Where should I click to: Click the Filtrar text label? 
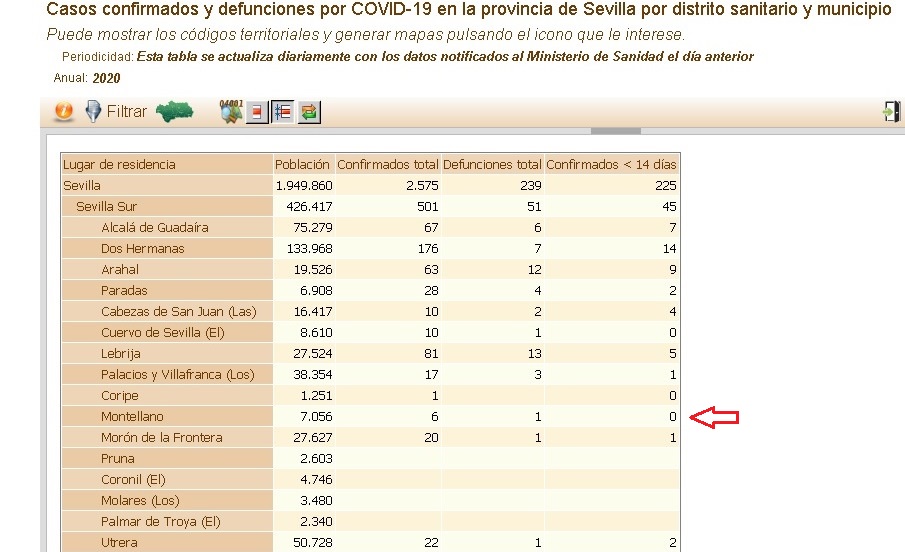127,112
